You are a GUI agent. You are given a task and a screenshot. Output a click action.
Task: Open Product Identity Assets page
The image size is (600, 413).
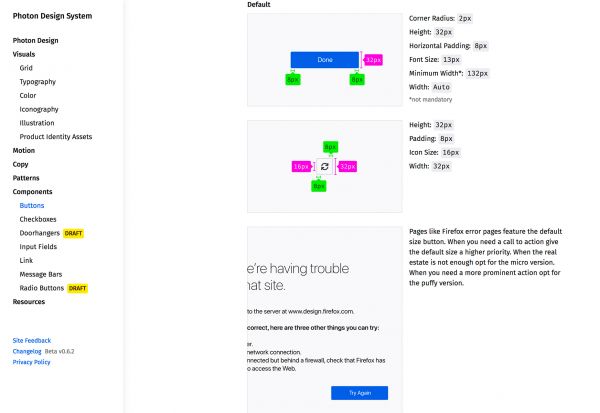tap(56, 137)
